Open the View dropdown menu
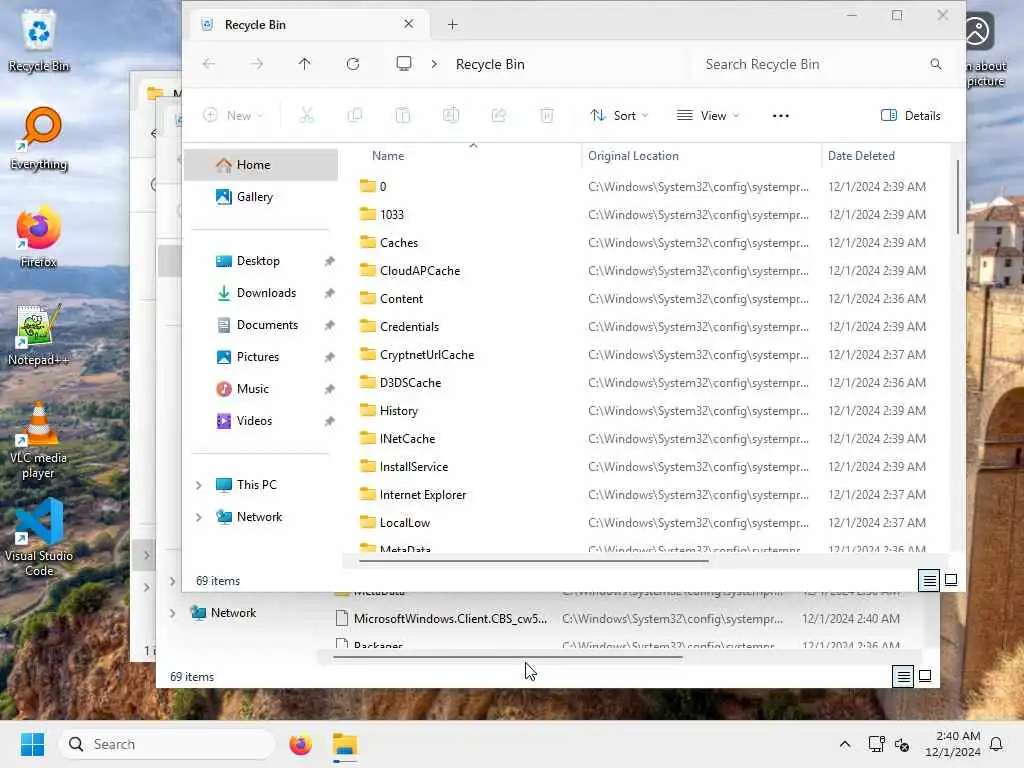 (709, 116)
